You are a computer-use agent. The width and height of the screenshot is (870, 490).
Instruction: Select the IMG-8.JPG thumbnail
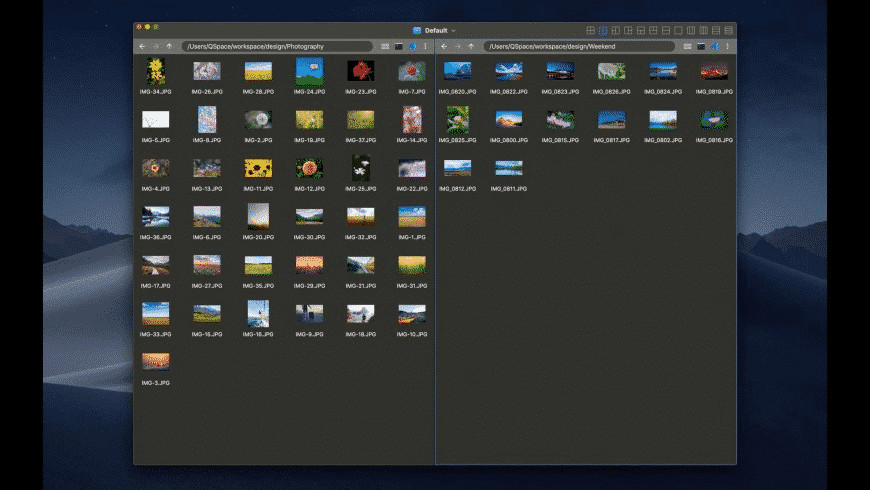coord(207,119)
